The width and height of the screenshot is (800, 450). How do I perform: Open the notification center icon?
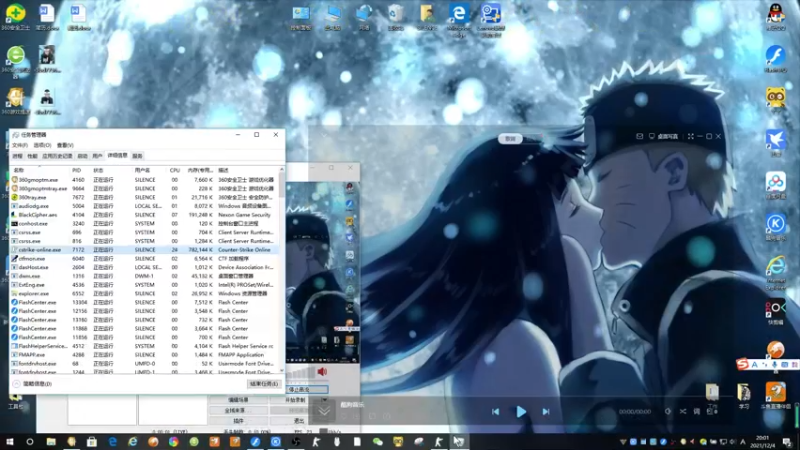click(788, 442)
